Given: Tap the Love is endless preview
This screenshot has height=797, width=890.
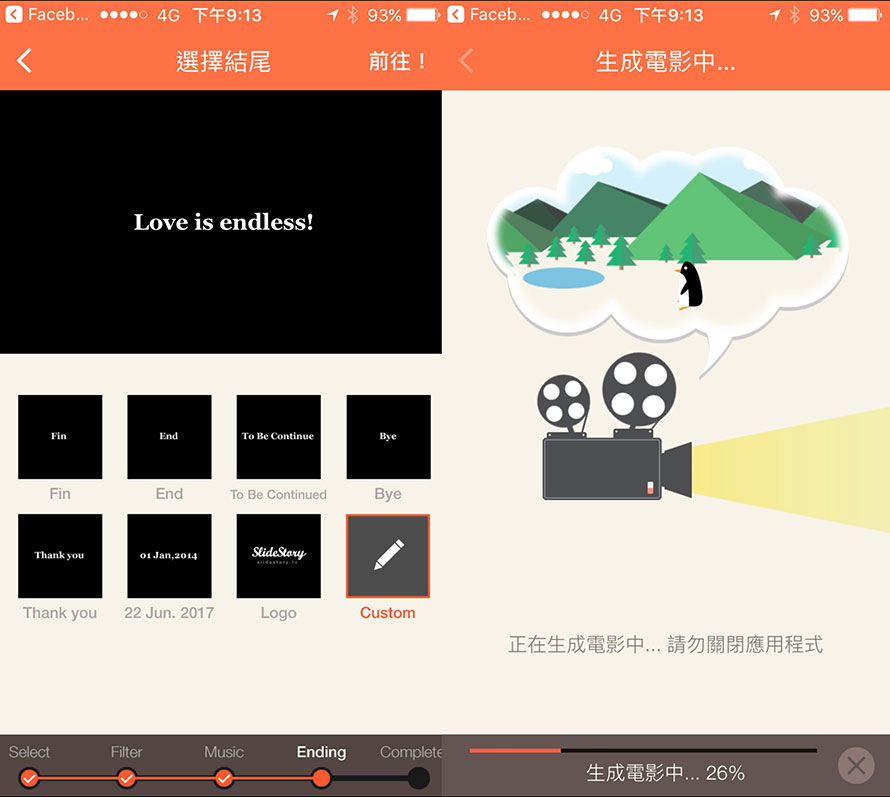Looking at the screenshot, I should 221,222.
